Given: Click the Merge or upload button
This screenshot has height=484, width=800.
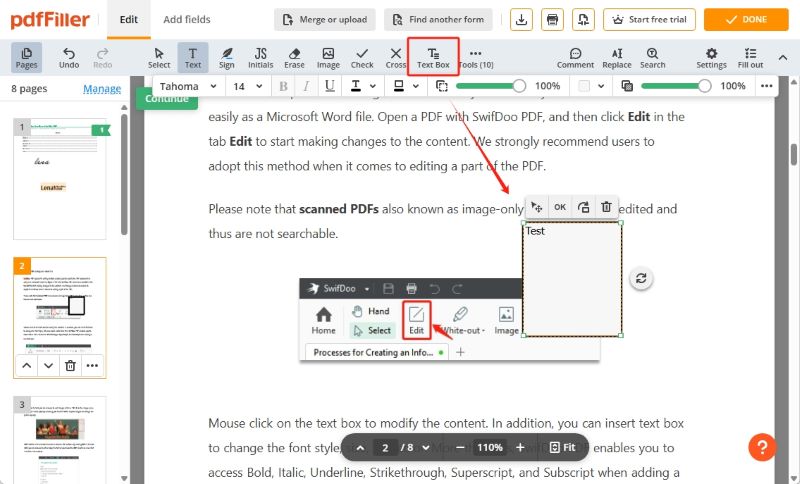Looking at the screenshot, I should pyautogui.click(x=325, y=19).
